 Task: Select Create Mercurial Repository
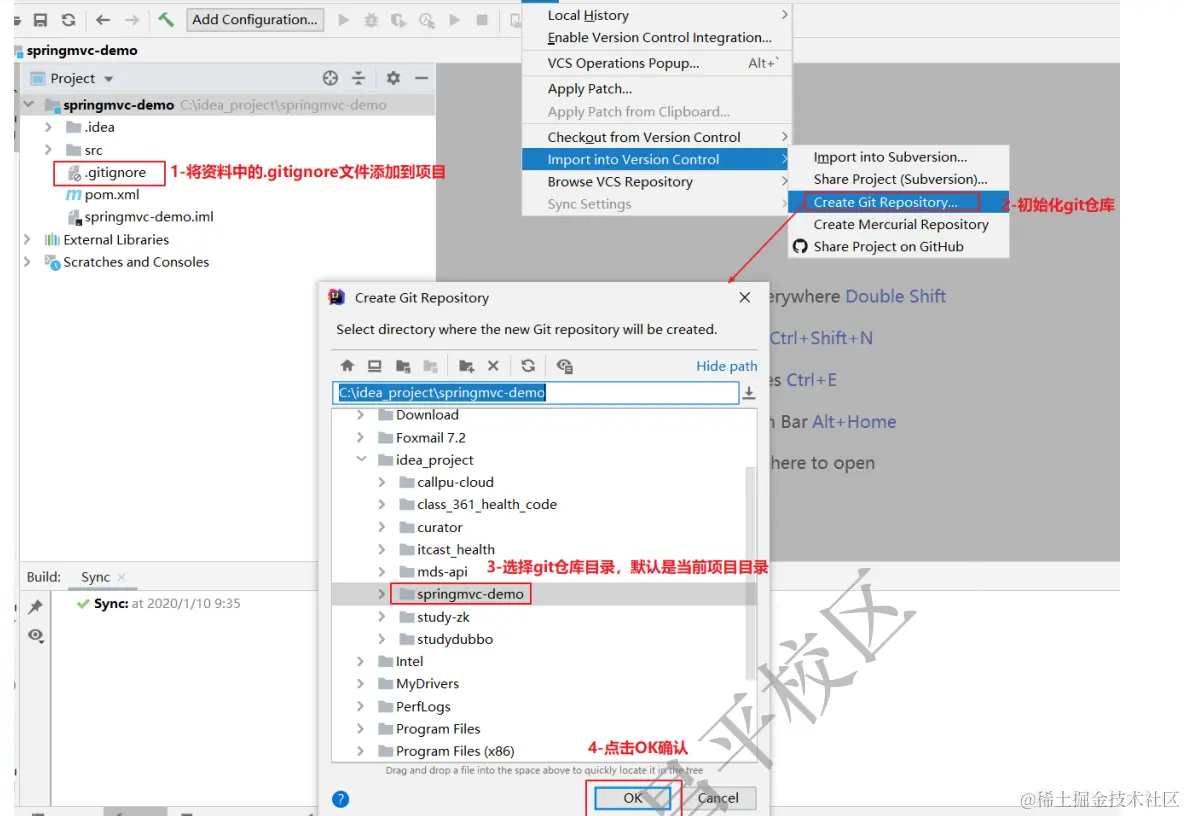pyautogui.click(x=898, y=225)
